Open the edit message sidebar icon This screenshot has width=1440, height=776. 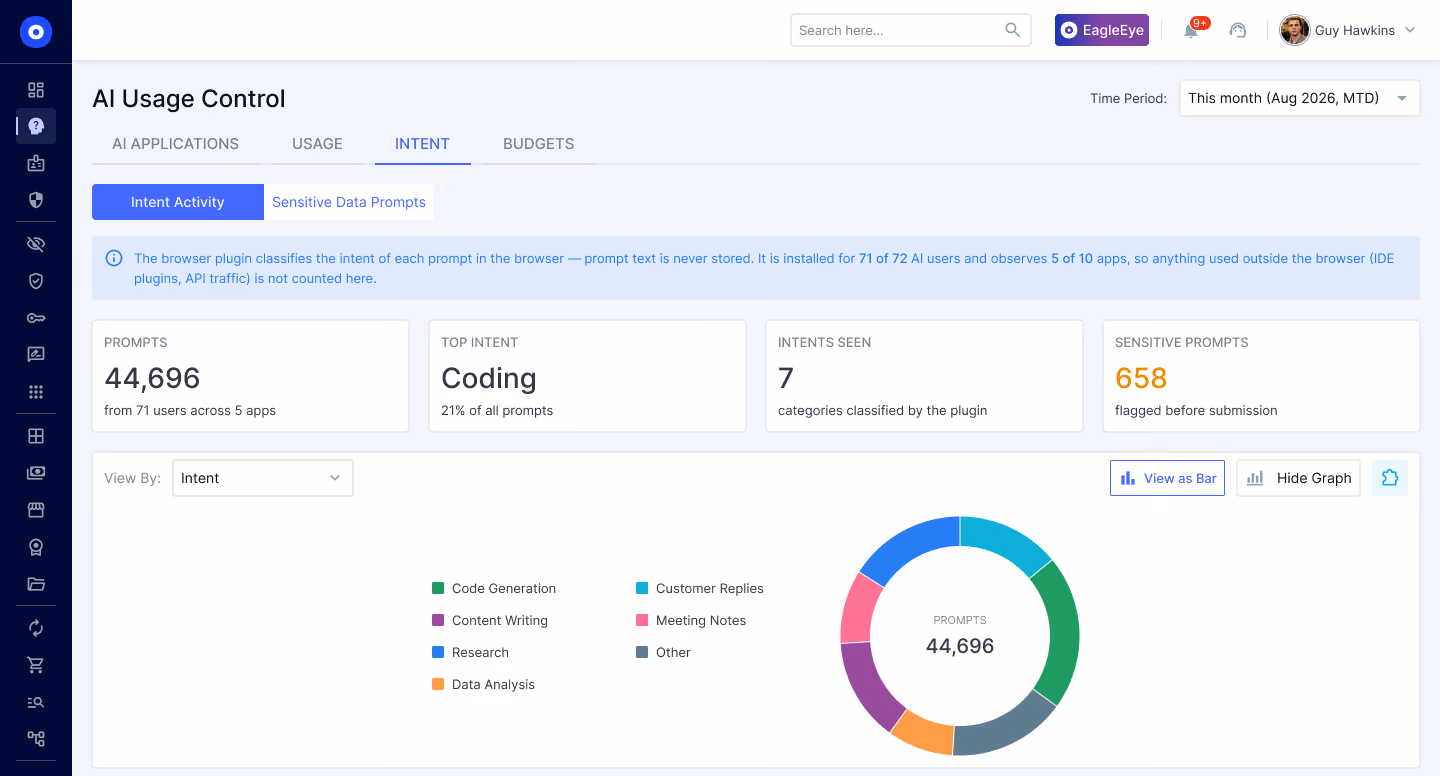[36, 354]
